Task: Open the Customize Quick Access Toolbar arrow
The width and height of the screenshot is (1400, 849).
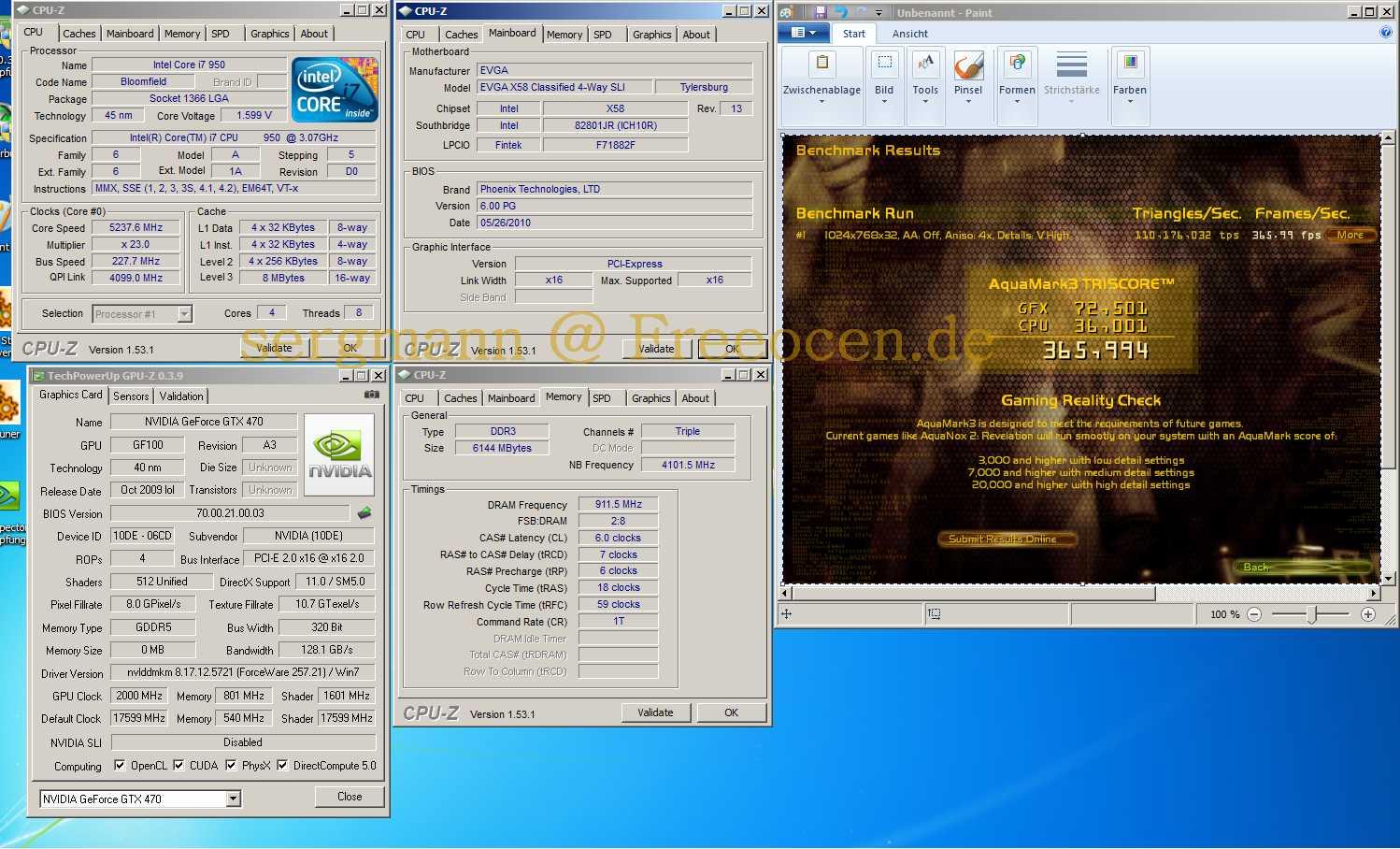Action: pyautogui.click(x=879, y=13)
